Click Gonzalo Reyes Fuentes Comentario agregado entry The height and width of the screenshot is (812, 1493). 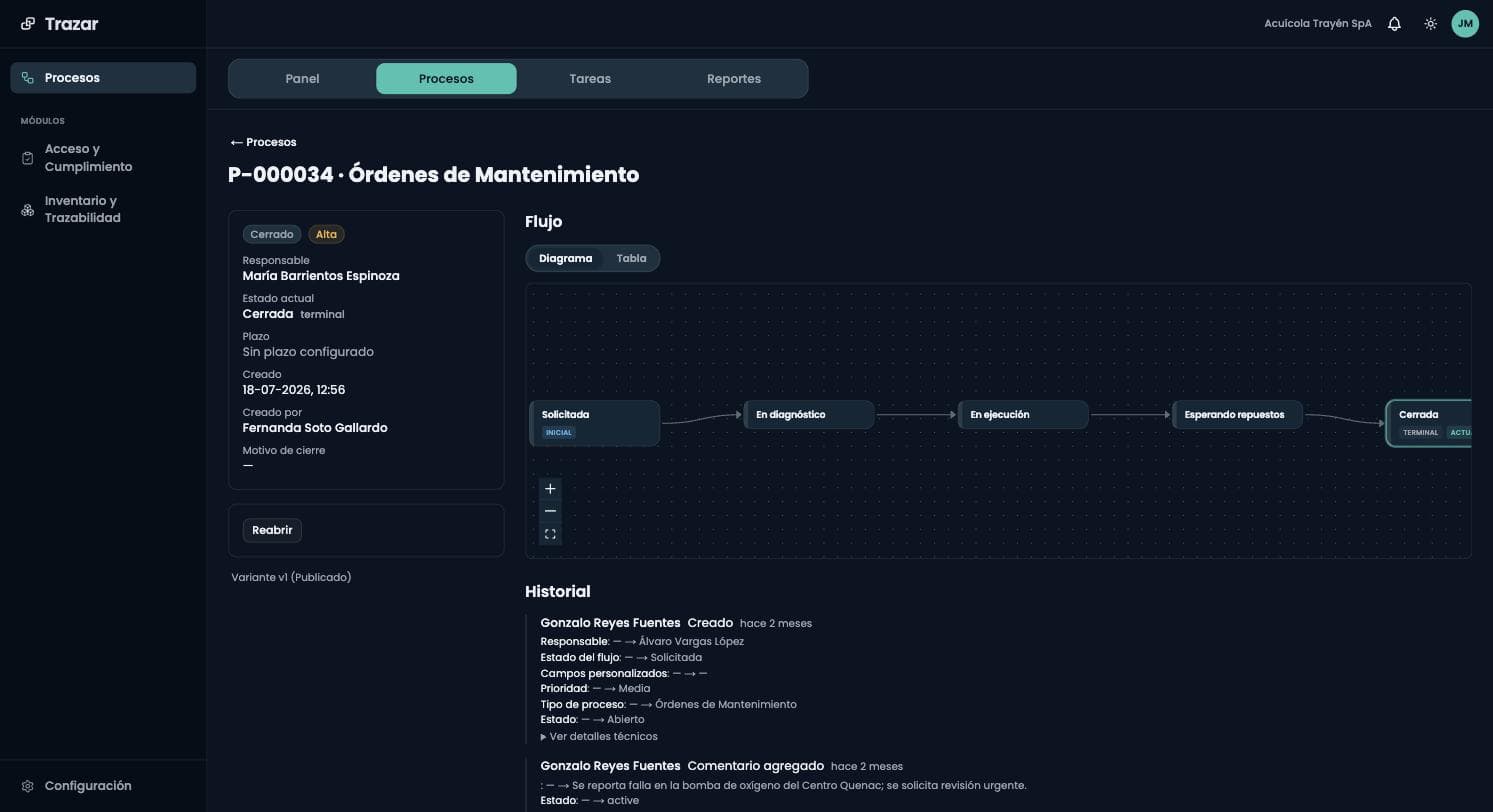722,766
